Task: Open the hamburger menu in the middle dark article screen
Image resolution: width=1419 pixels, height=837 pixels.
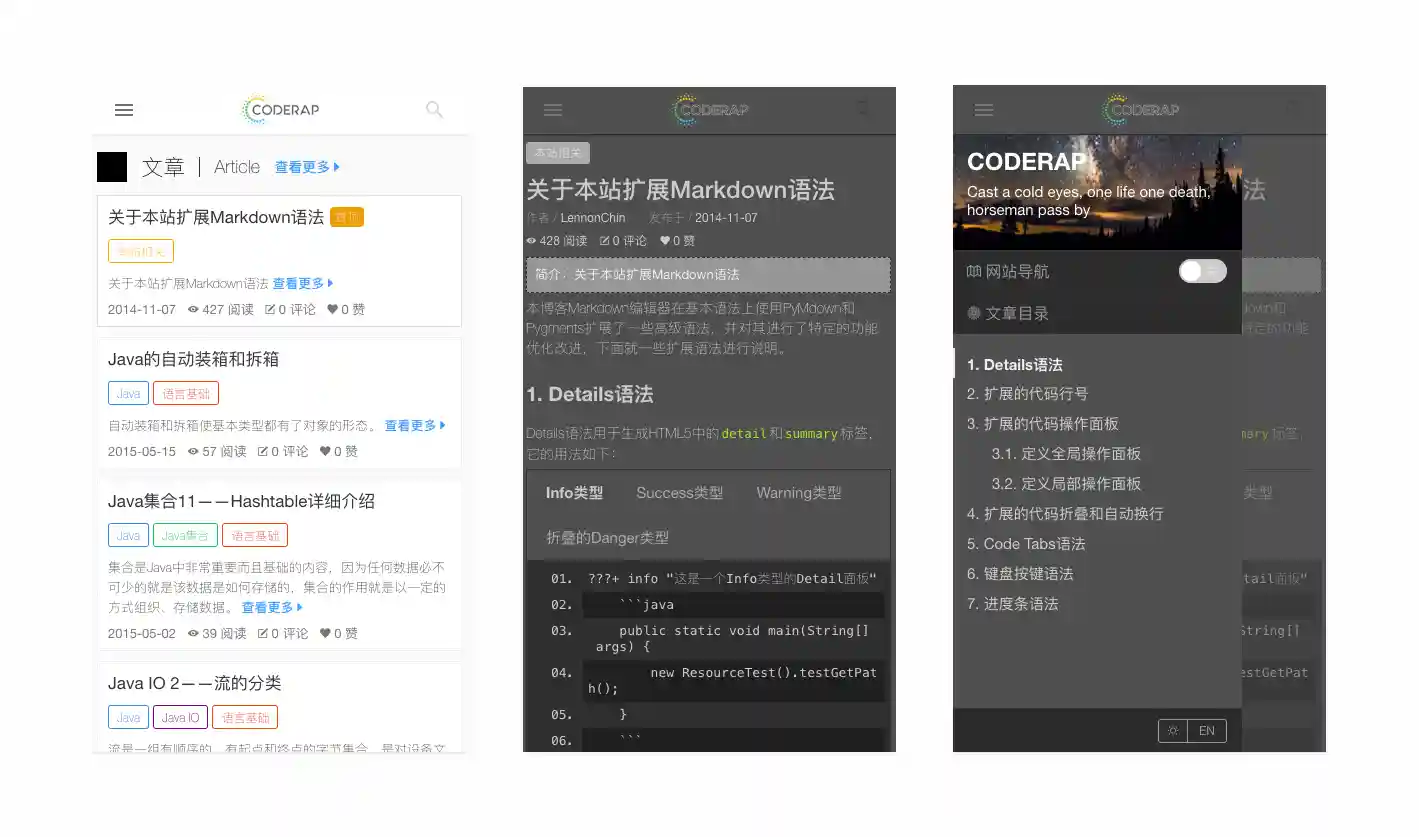Action: 553,110
